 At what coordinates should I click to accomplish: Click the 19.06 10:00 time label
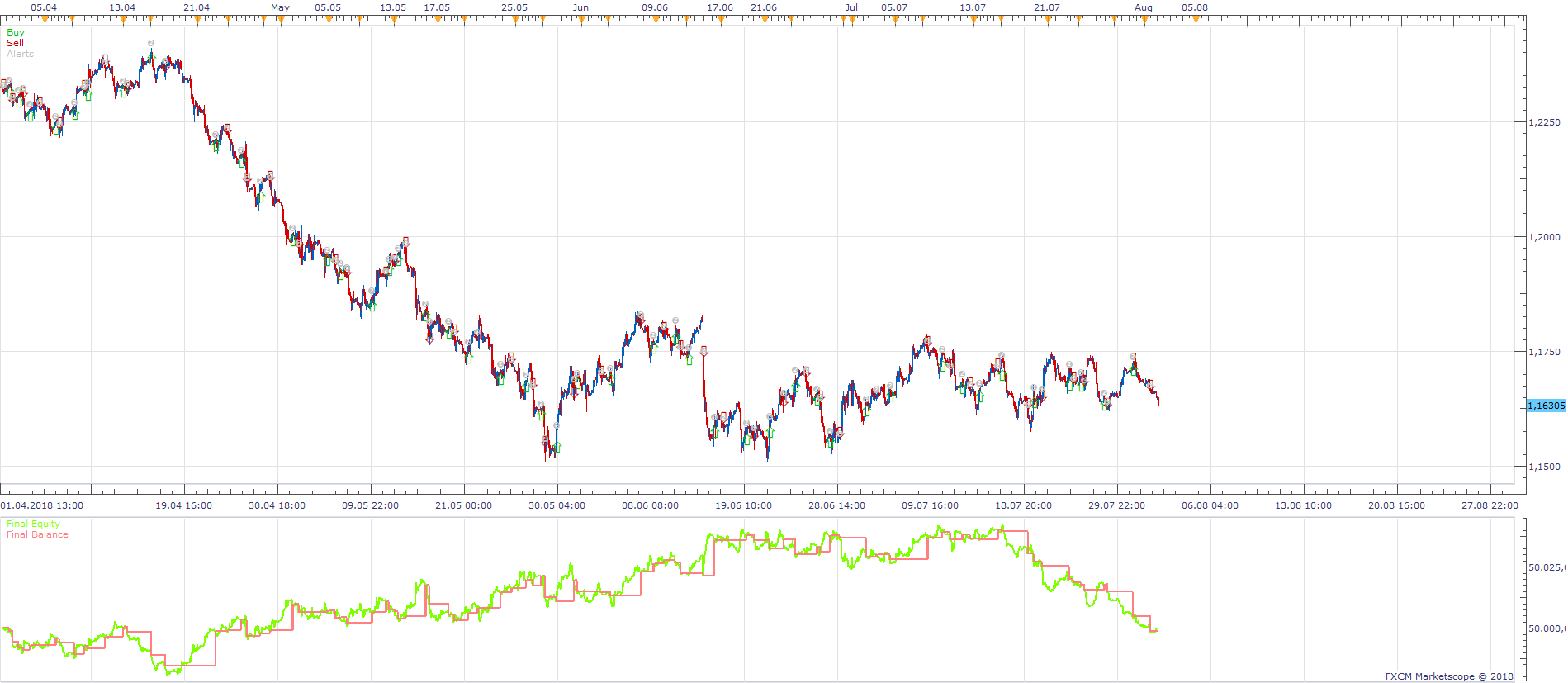click(x=743, y=505)
